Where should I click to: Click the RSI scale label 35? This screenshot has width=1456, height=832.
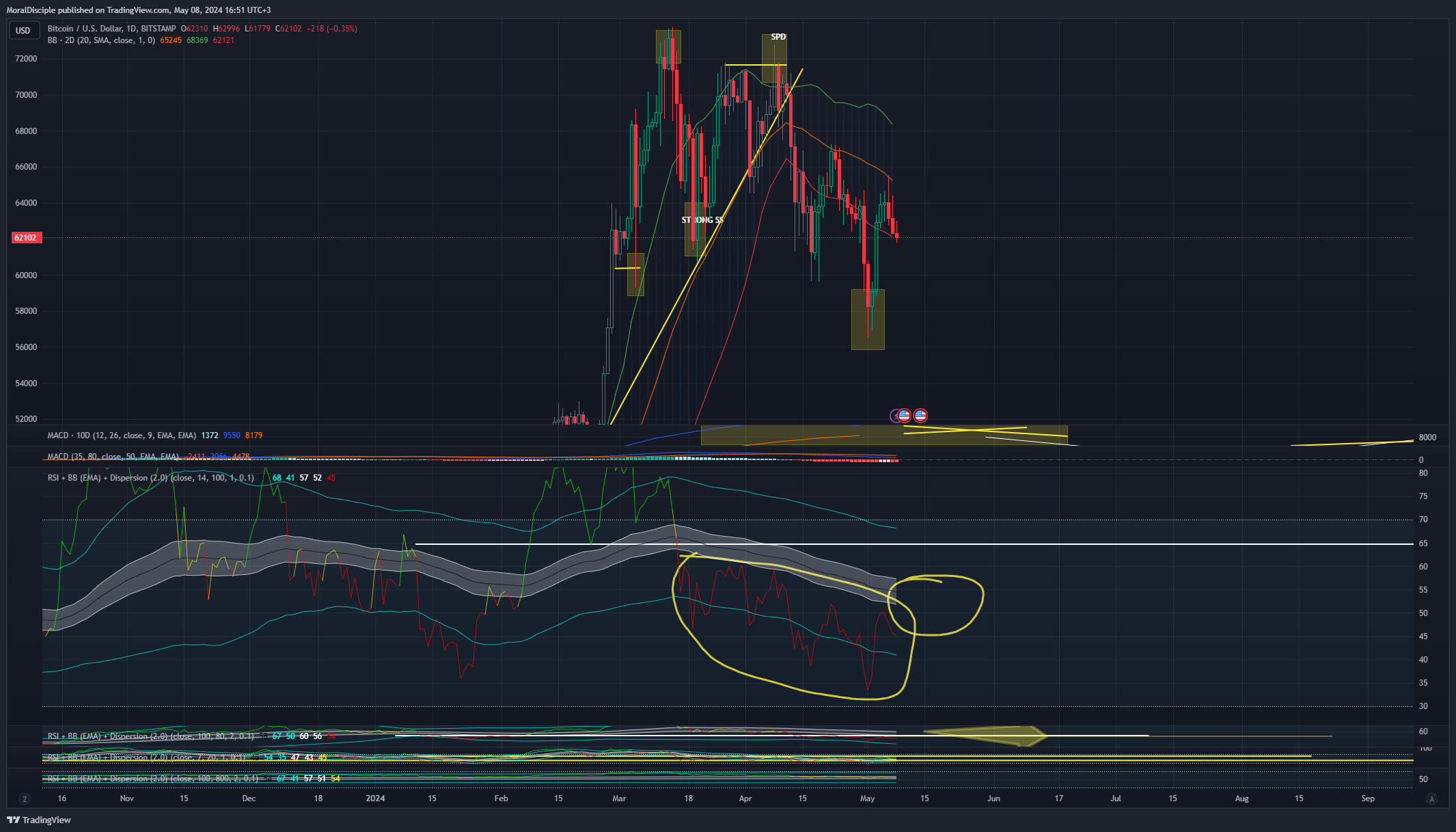[x=1423, y=683]
